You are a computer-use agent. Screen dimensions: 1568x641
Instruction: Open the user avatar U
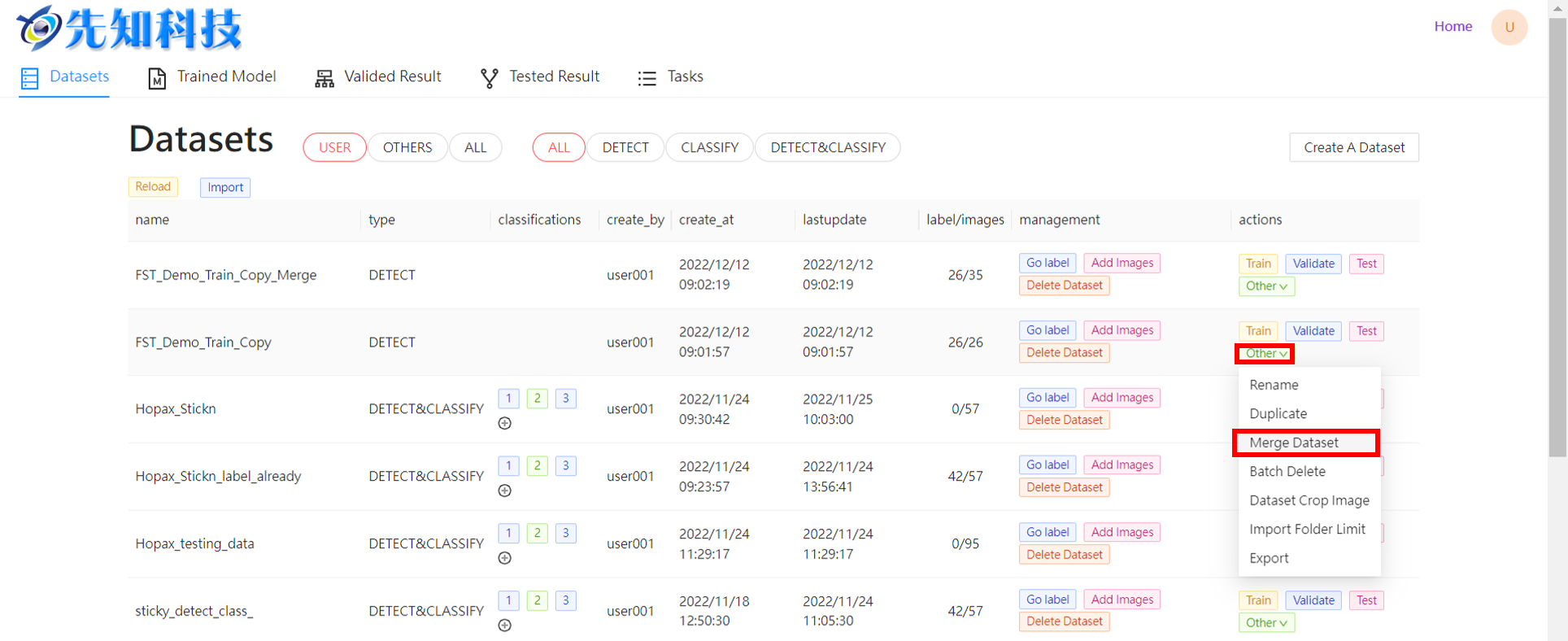[1509, 27]
